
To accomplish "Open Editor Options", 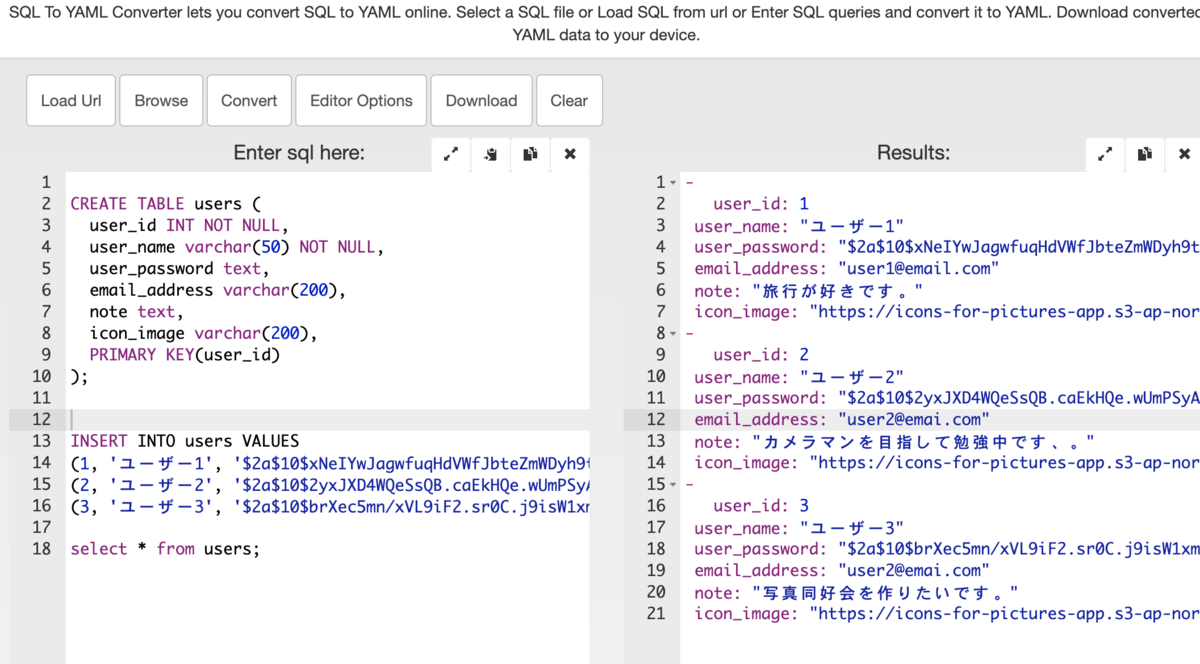I will 361,101.
